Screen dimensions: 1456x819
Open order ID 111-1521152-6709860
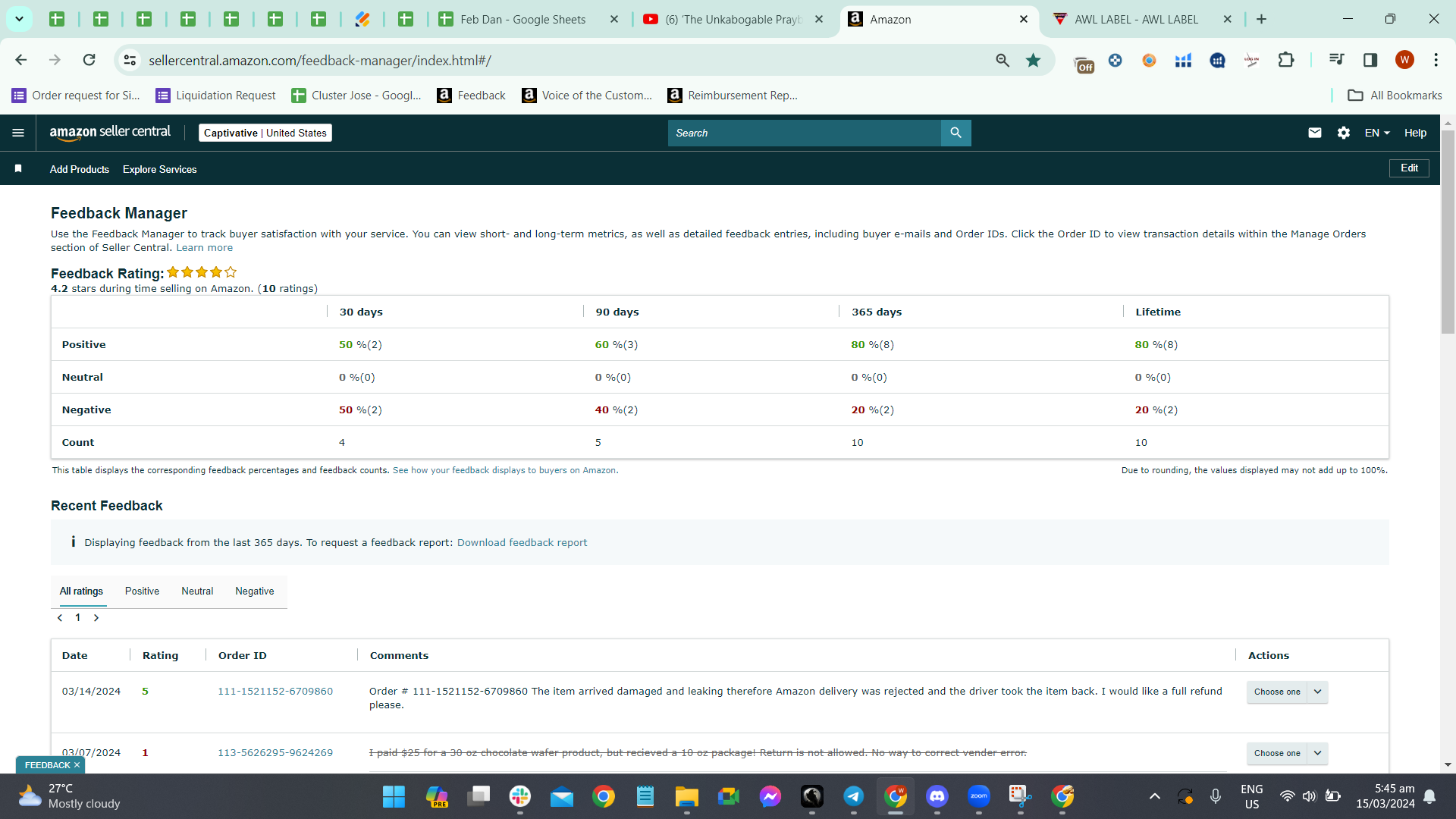(x=275, y=692)
